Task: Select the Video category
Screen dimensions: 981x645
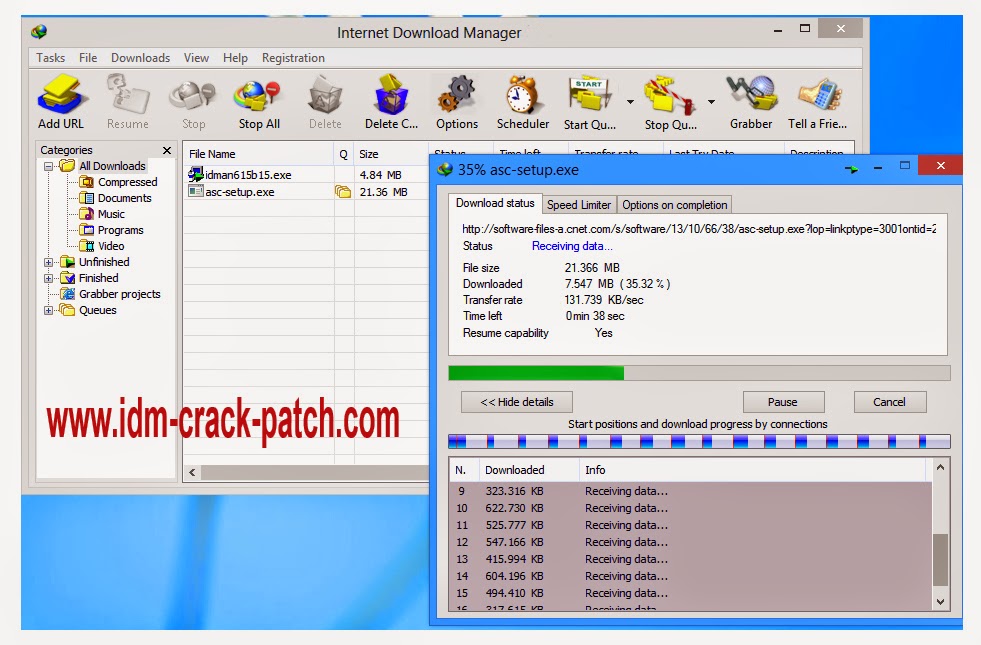Action: coord(111,246)
